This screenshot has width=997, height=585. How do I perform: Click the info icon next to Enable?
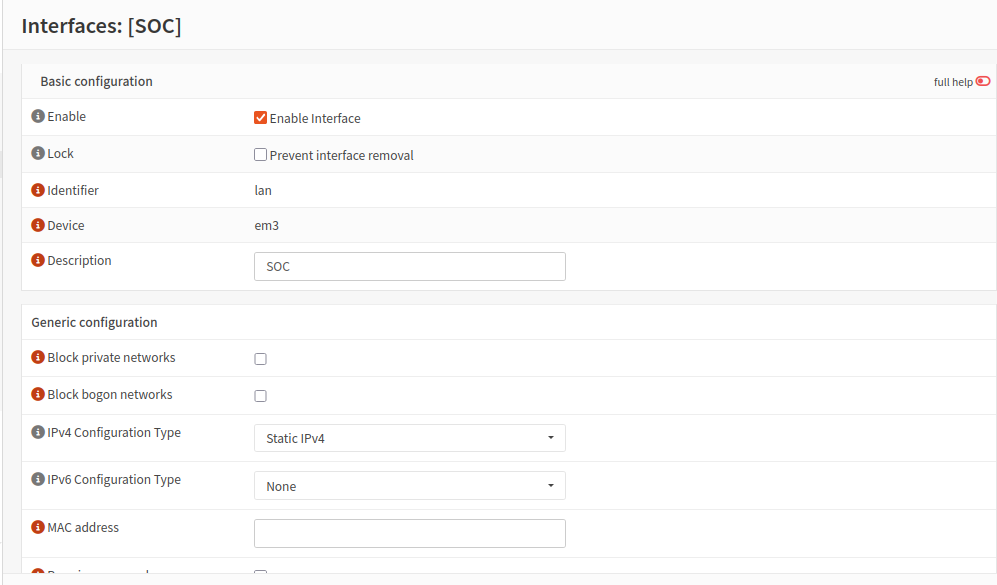click(x=39, y=117)
